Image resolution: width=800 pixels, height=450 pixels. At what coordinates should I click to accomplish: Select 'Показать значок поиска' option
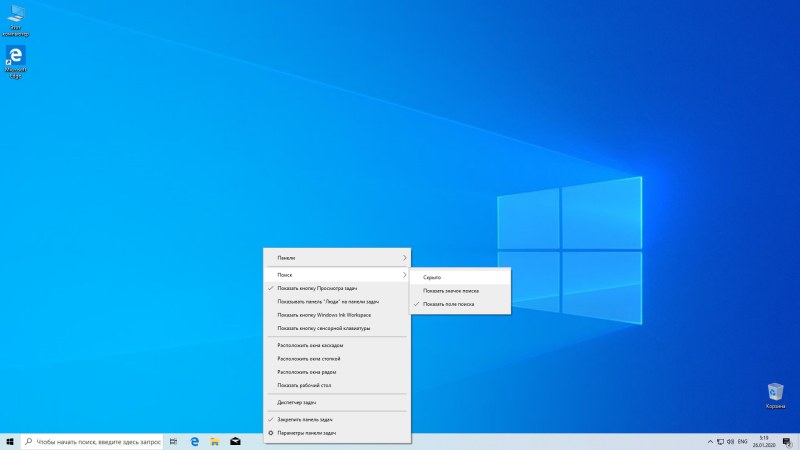pos(450,291)
